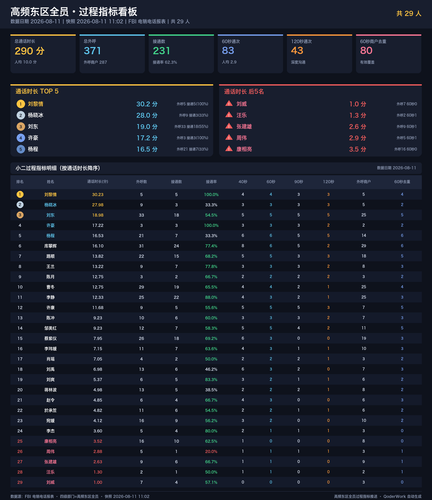Click the 17.2 分 value in TOP 5 list
Screen dimensions: 432x500
(147, 138)
